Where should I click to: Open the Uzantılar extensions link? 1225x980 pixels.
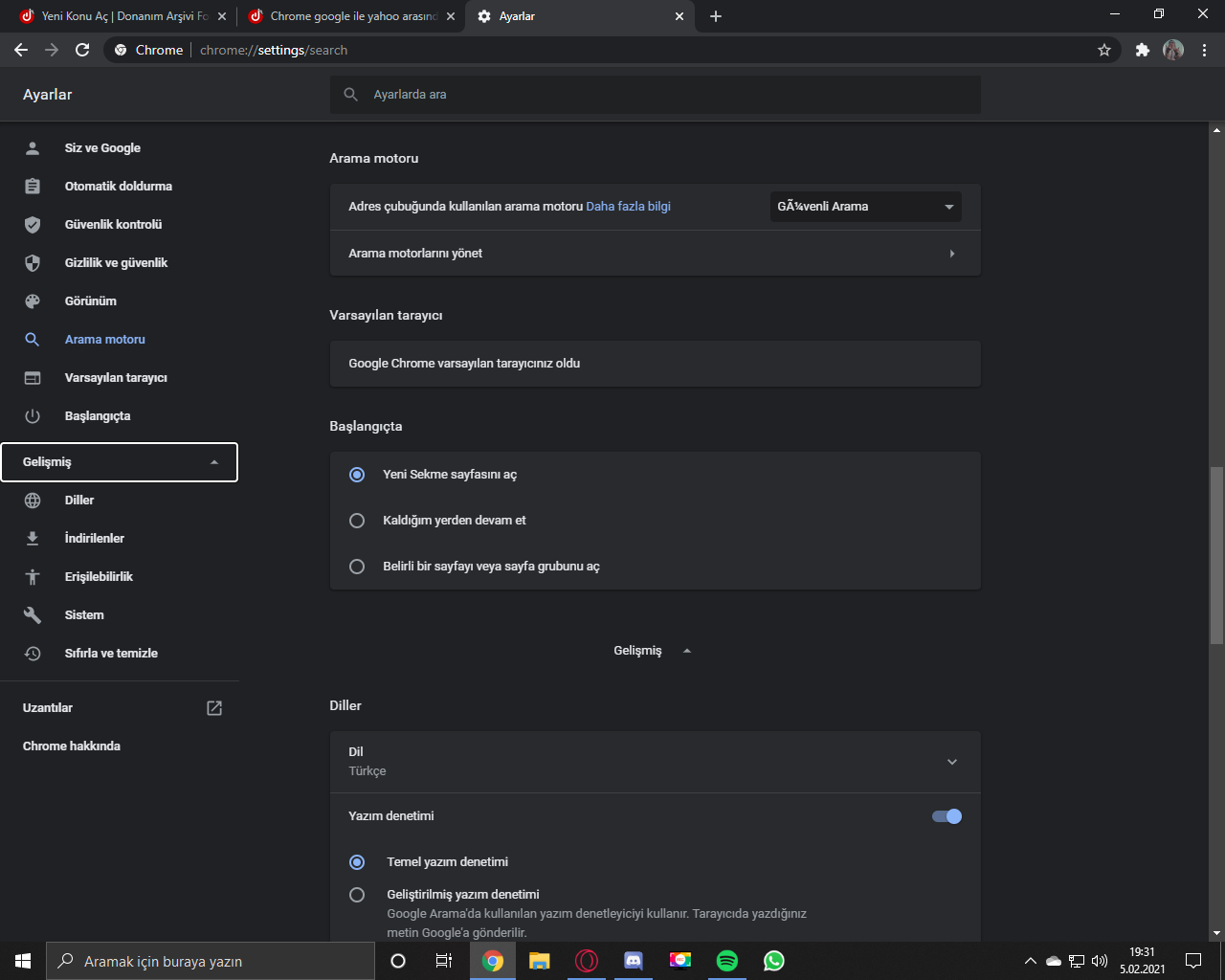[x=48, y=708]
